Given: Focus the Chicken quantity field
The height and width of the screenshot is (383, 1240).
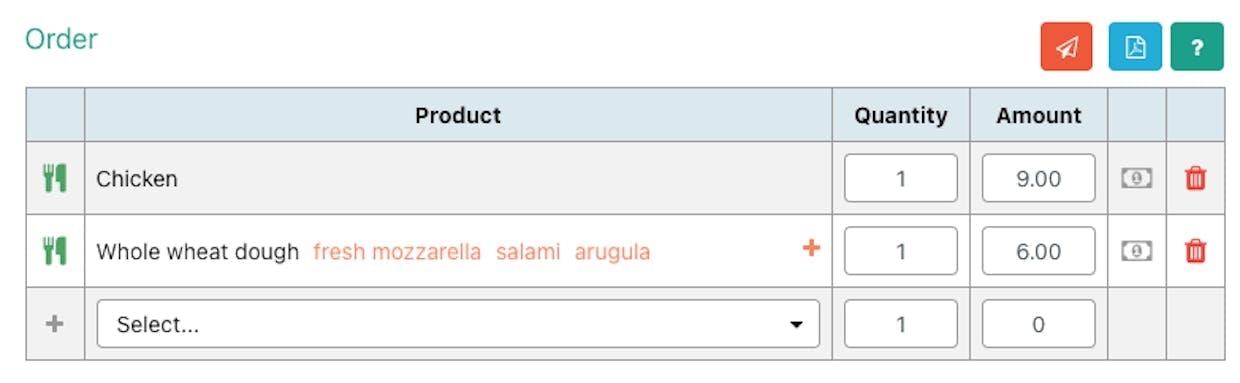Looking at the screenshot, I should [901, 178].
